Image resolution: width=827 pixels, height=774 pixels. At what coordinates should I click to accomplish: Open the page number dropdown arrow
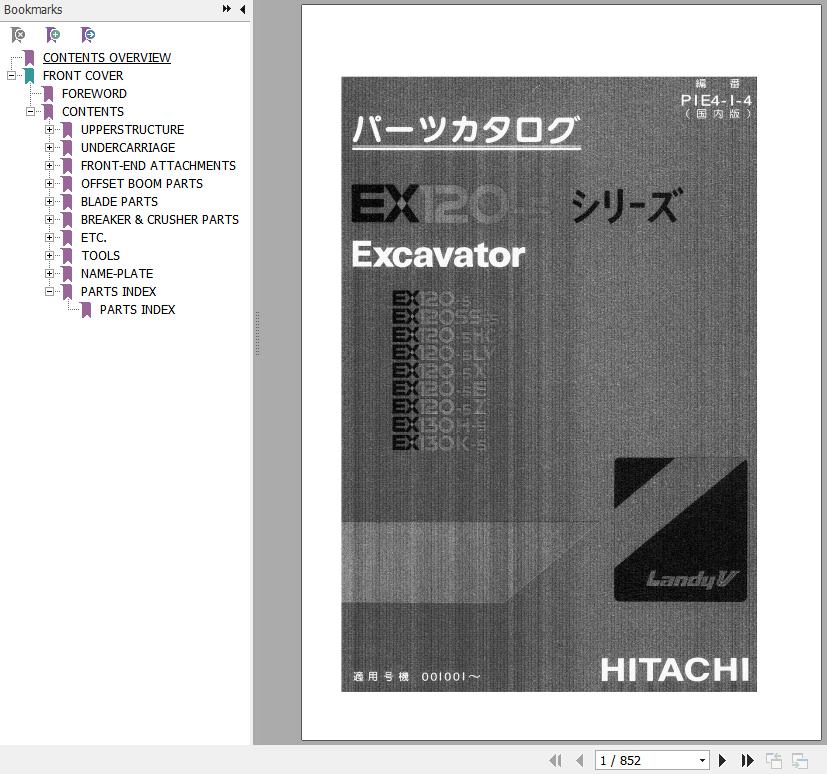pyautogui.click(x=702, y=760)
